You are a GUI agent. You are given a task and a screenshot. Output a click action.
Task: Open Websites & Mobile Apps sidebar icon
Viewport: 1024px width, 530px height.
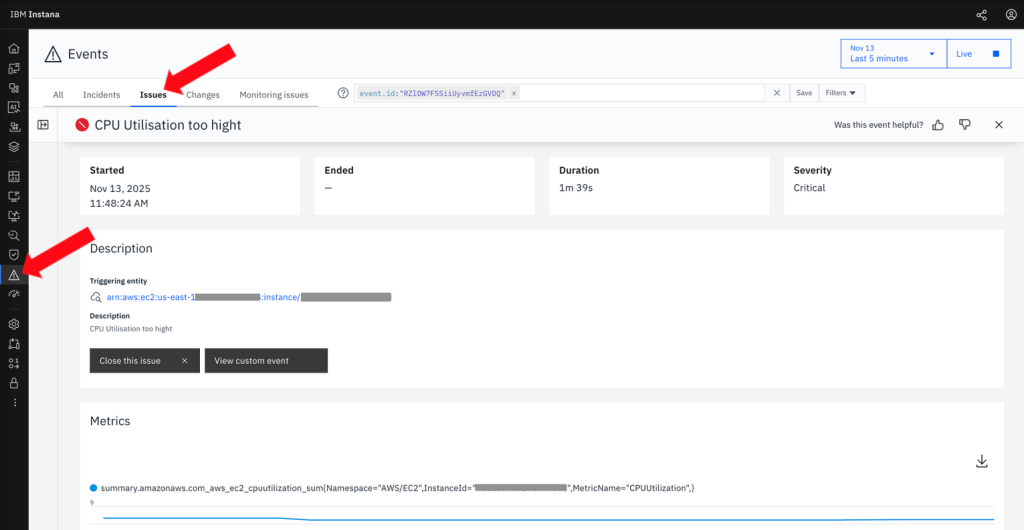click(14, 69)
